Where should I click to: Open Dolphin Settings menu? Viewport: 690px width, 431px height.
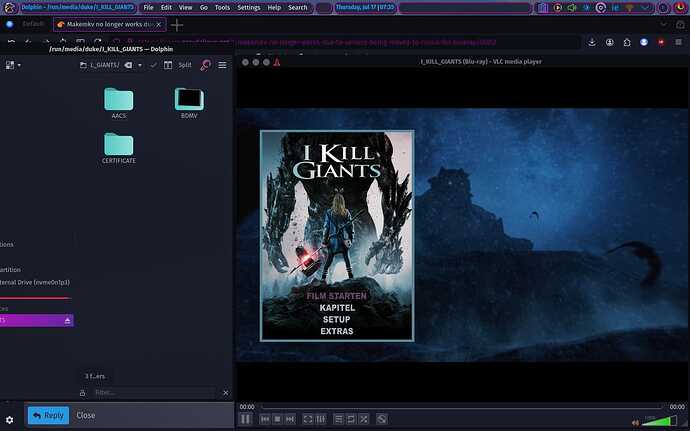(249, 7)
